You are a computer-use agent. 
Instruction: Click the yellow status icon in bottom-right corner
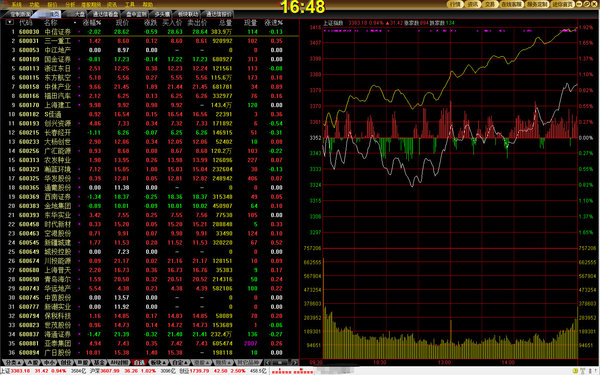[x=576, y=371]
